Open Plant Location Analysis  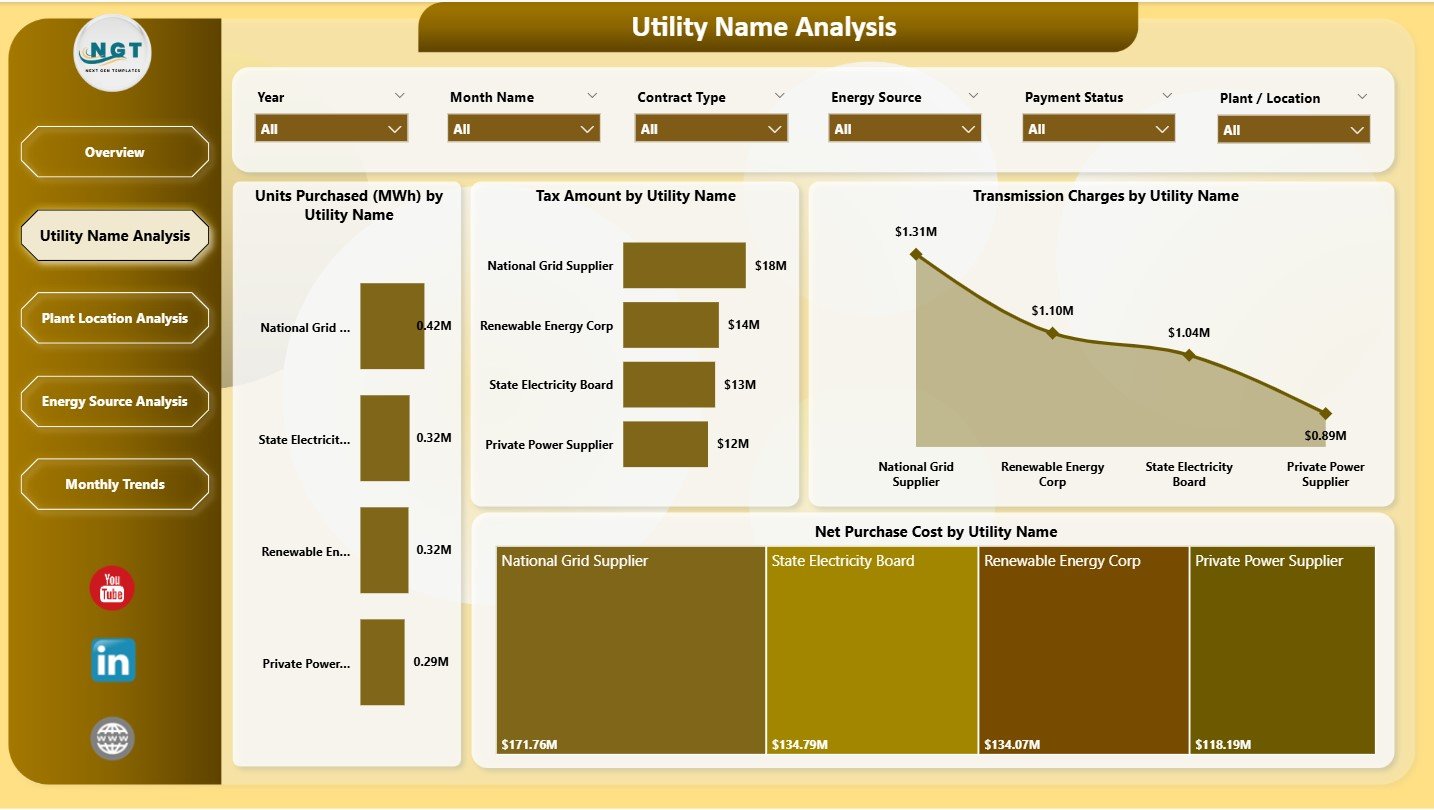pos(114,318)
